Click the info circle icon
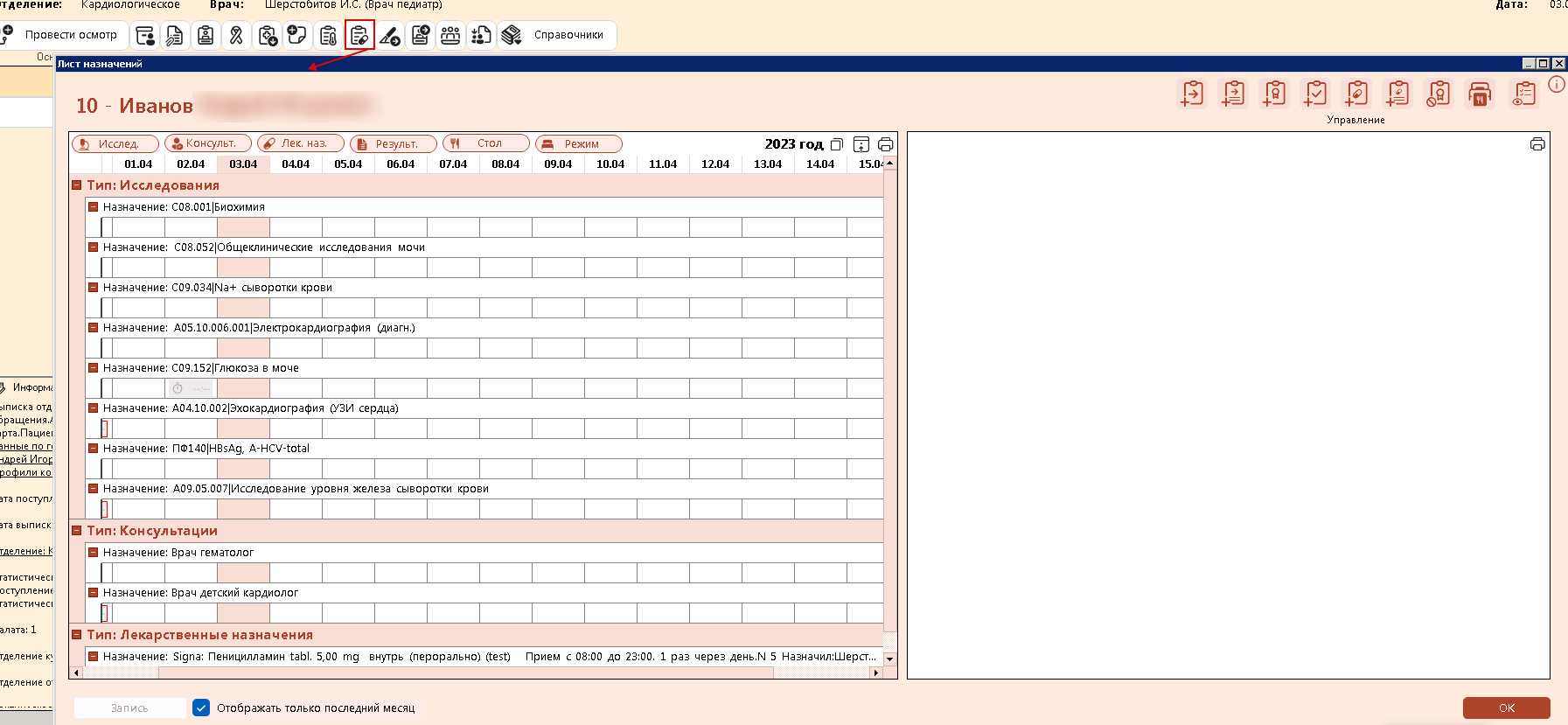Image resolution: width=1568 pixels, height=725 pixels. point(1557,84)
